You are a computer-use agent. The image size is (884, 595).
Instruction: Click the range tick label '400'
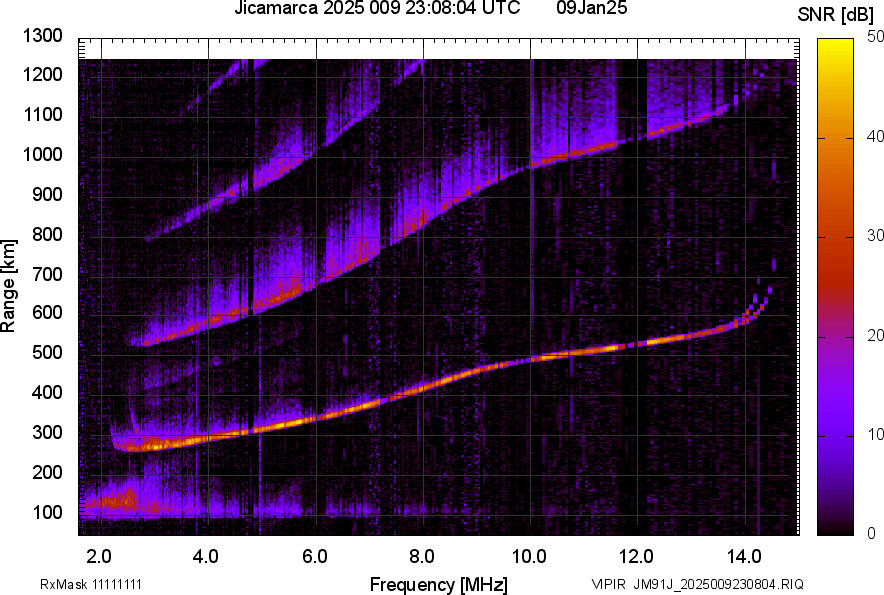point(47,392)
